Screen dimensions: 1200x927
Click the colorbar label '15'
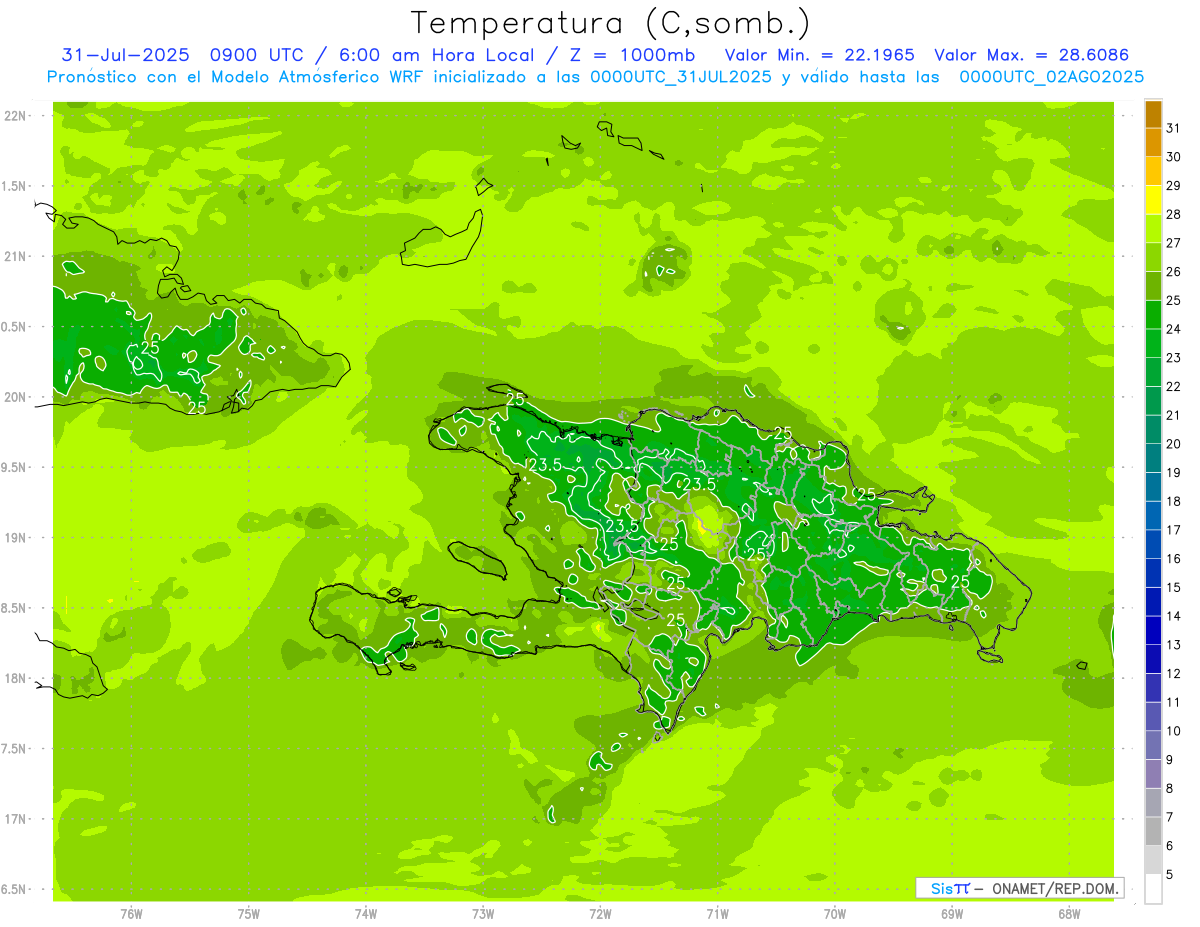[1174, 588]
